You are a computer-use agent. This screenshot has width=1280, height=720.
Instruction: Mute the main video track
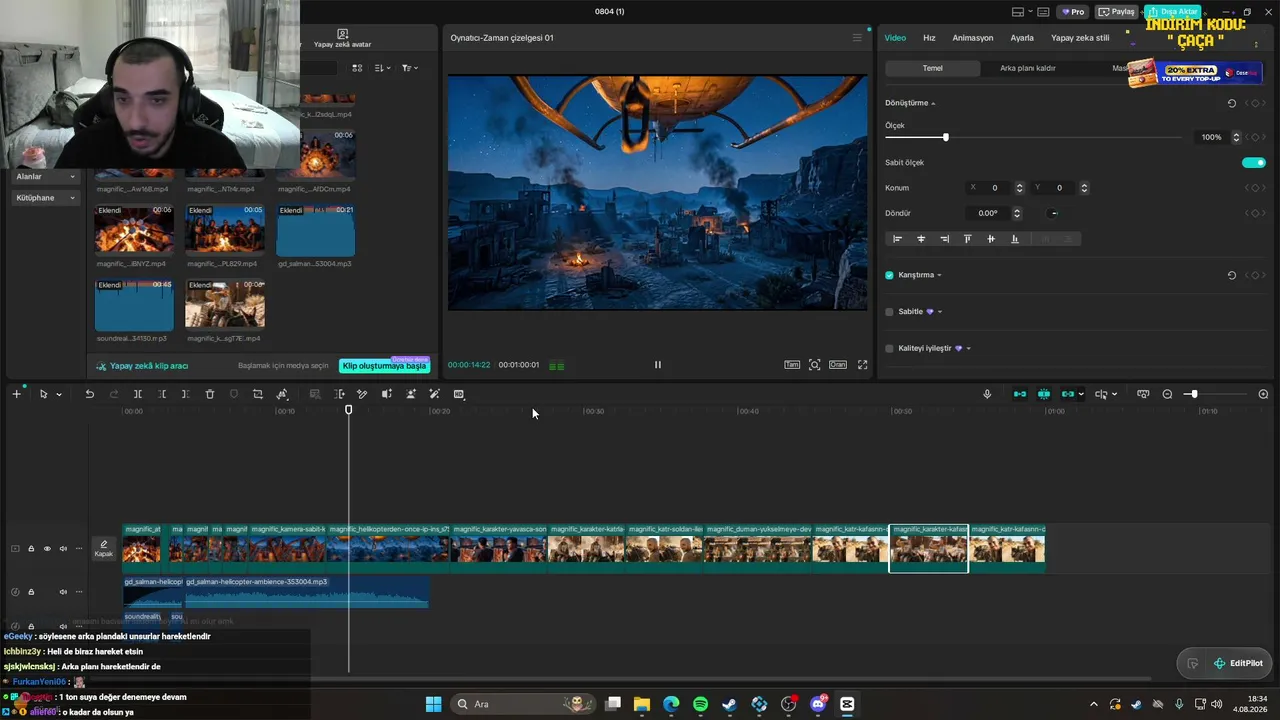coord(63,548)
